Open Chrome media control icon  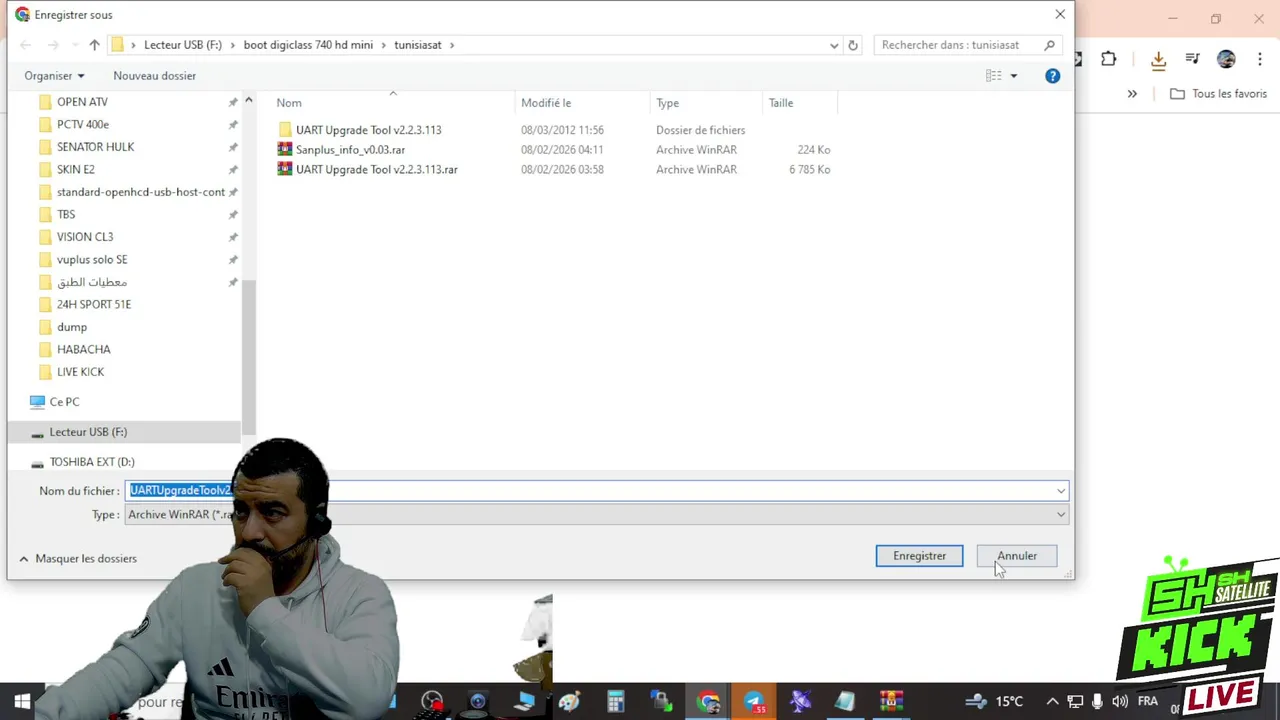click(1192, 59)
